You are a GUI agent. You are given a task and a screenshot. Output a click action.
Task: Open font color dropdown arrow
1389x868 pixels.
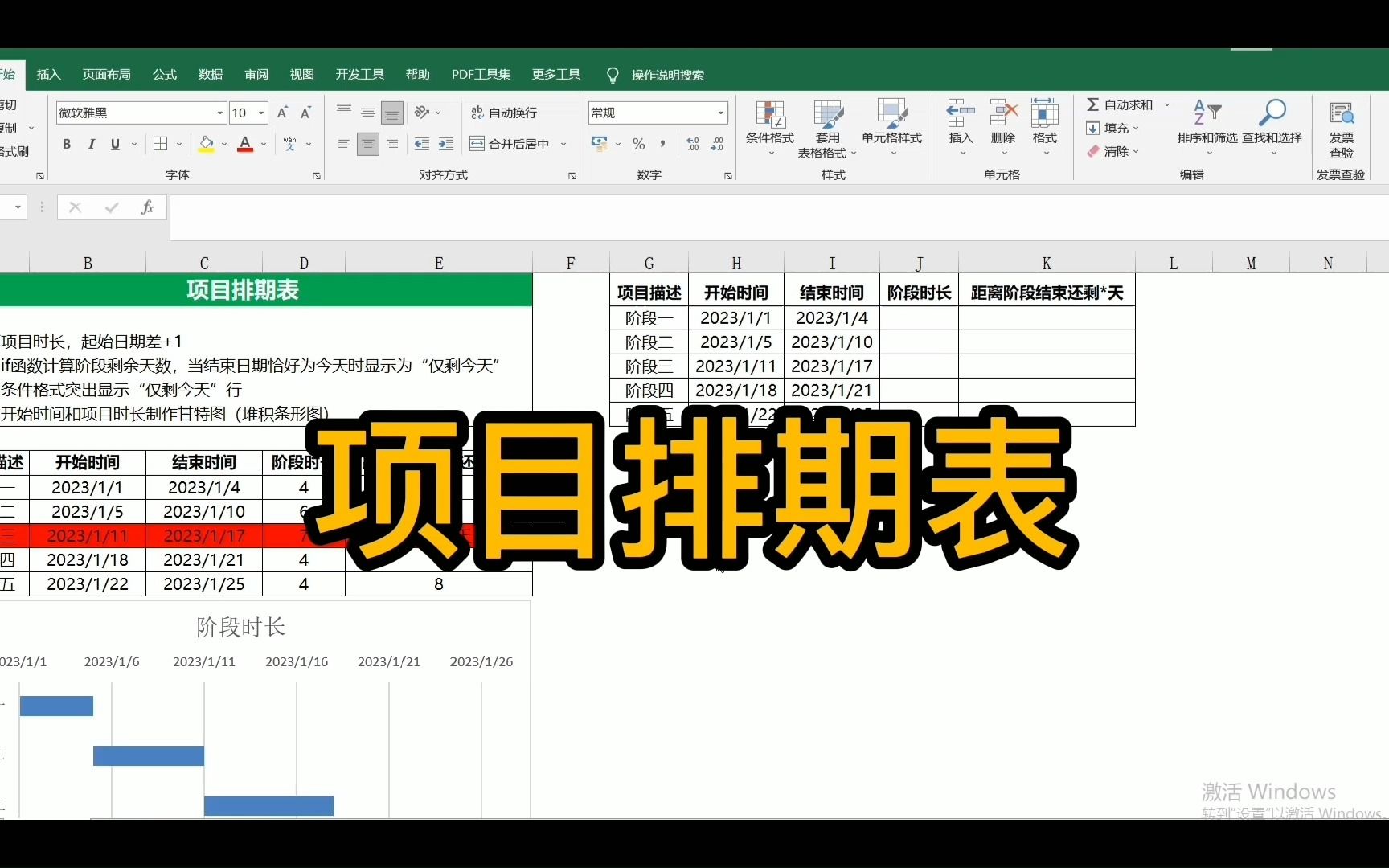point(264,144)
